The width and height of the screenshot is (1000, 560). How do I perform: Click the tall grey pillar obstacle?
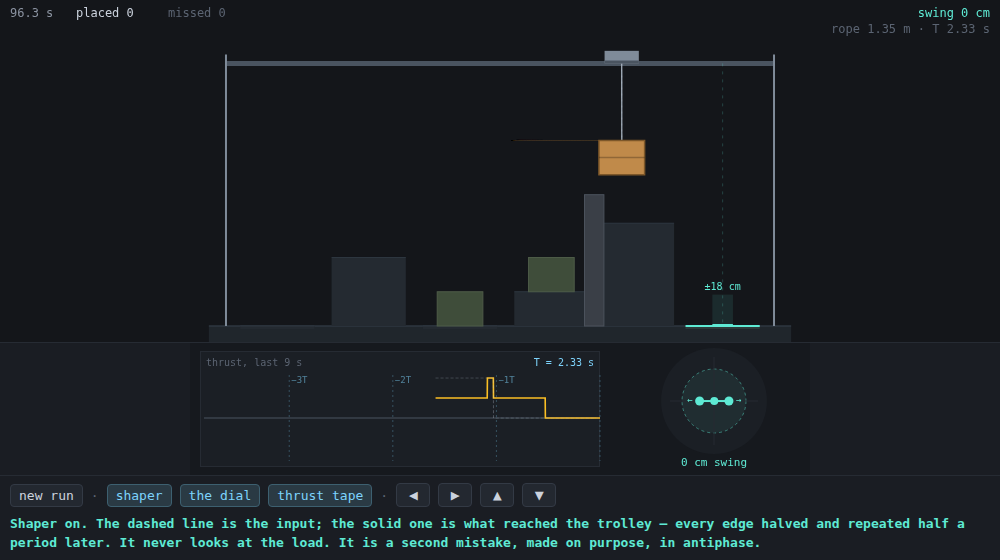594,260
